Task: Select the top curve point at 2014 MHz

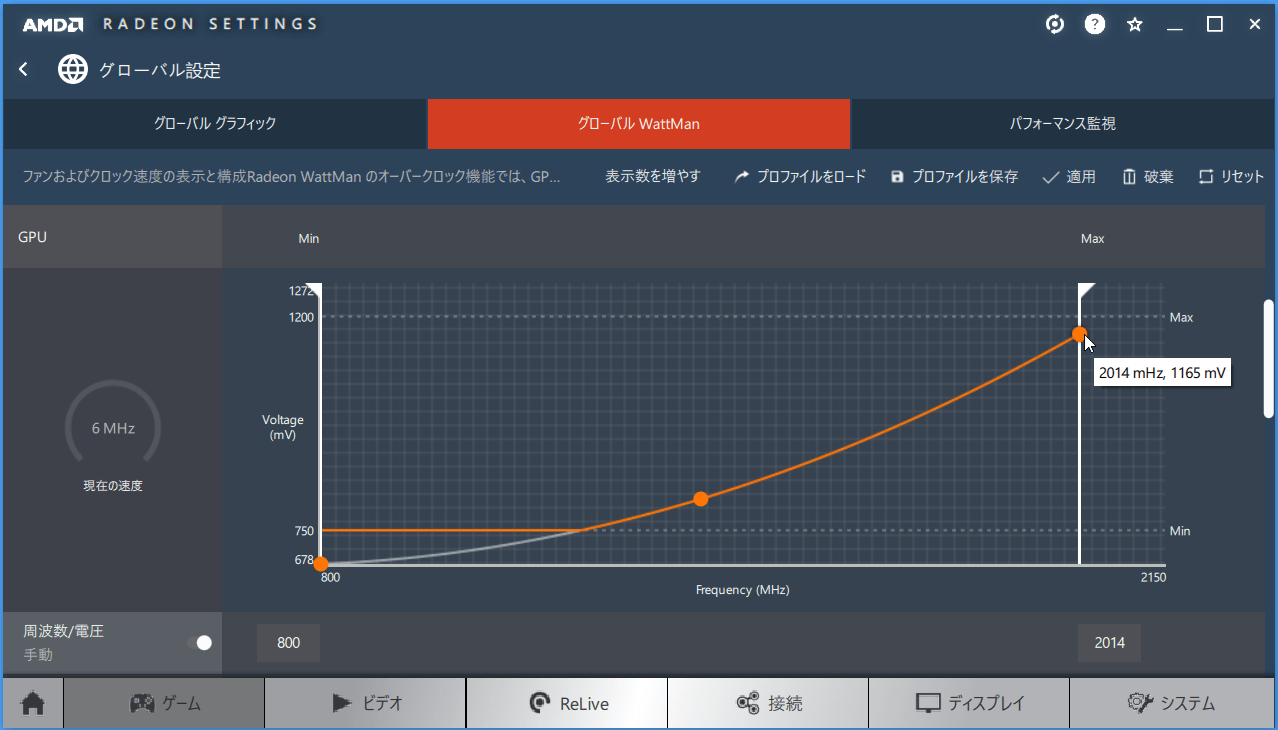Action: tap(1079, 334)
